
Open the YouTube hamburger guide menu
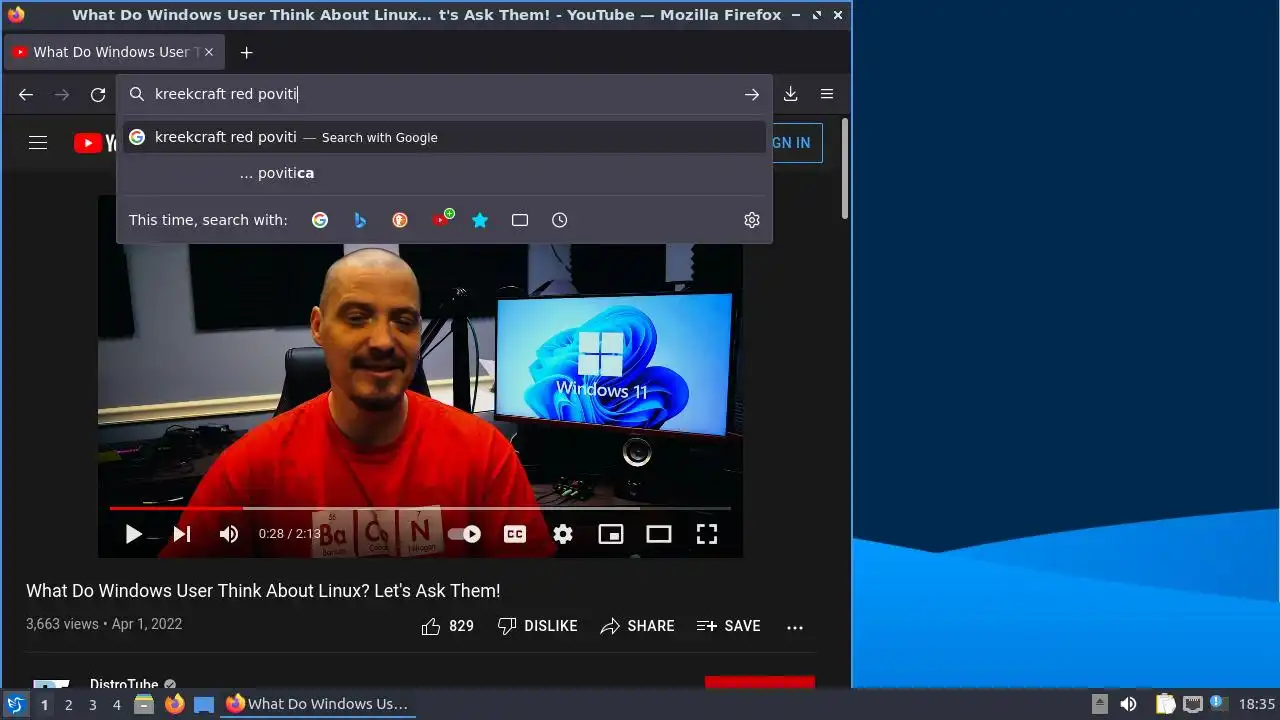[x=38, y=143]
